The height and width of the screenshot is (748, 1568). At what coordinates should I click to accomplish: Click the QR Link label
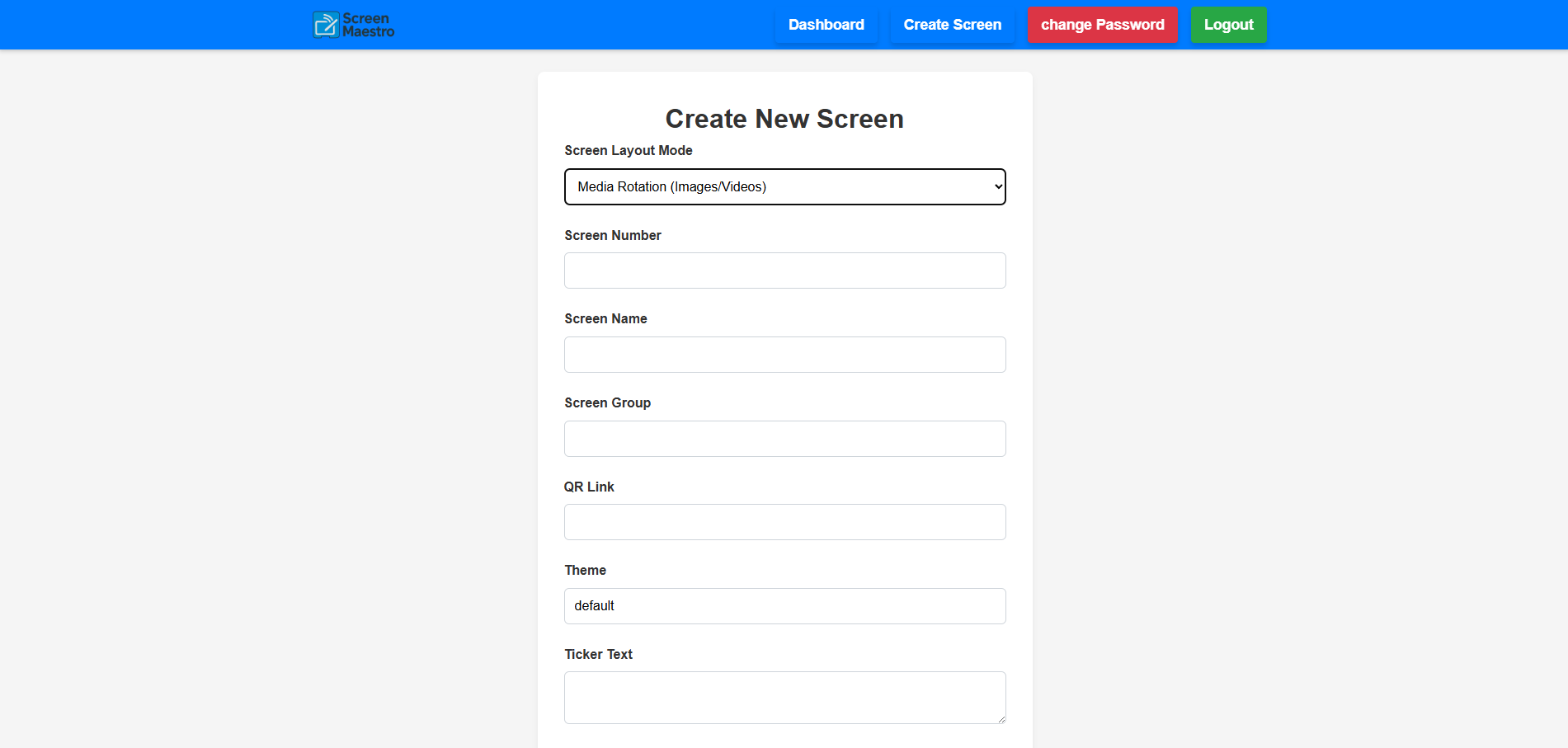(589, 487)
